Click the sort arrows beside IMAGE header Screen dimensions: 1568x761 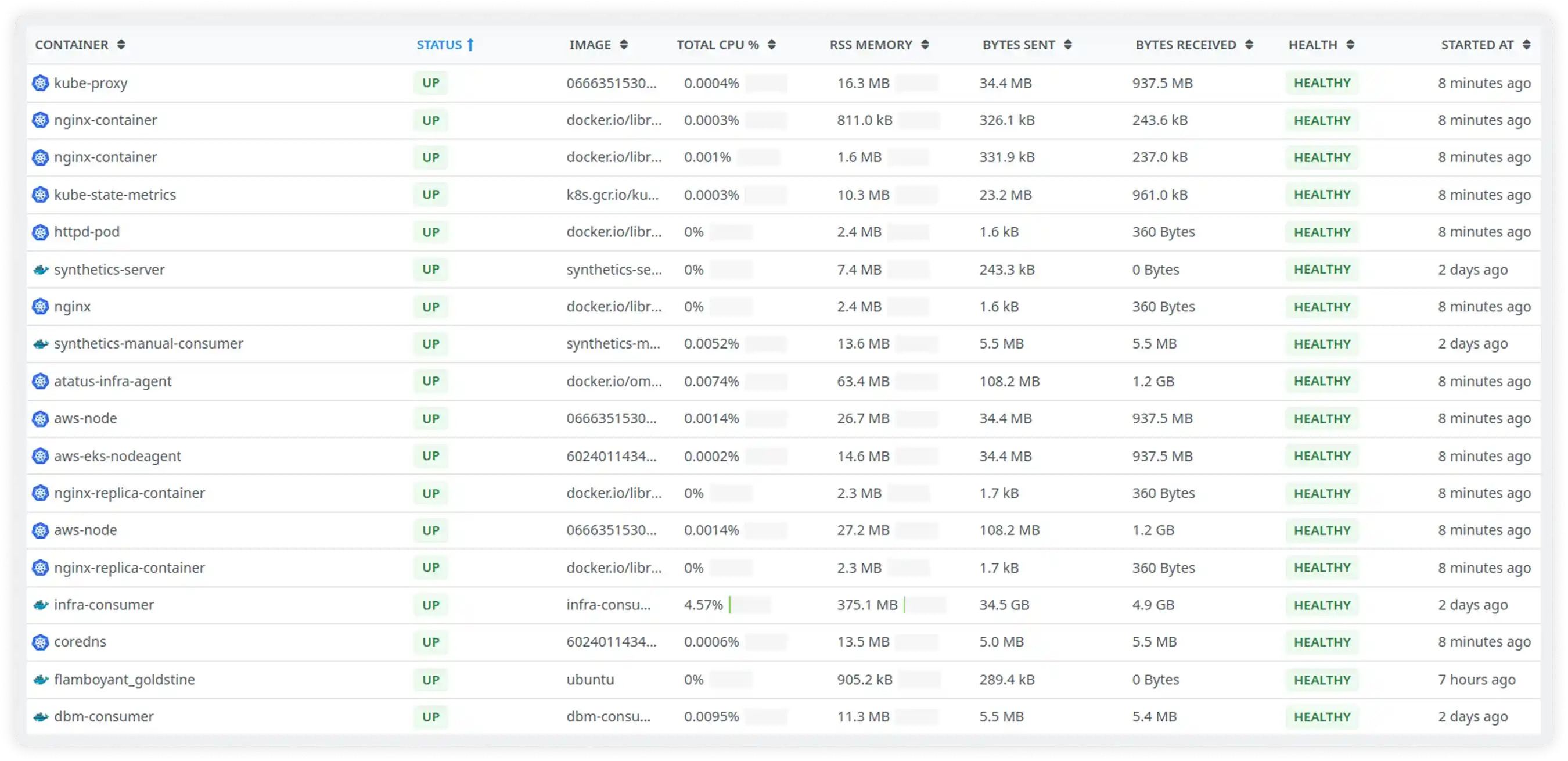tap(623, 45)
